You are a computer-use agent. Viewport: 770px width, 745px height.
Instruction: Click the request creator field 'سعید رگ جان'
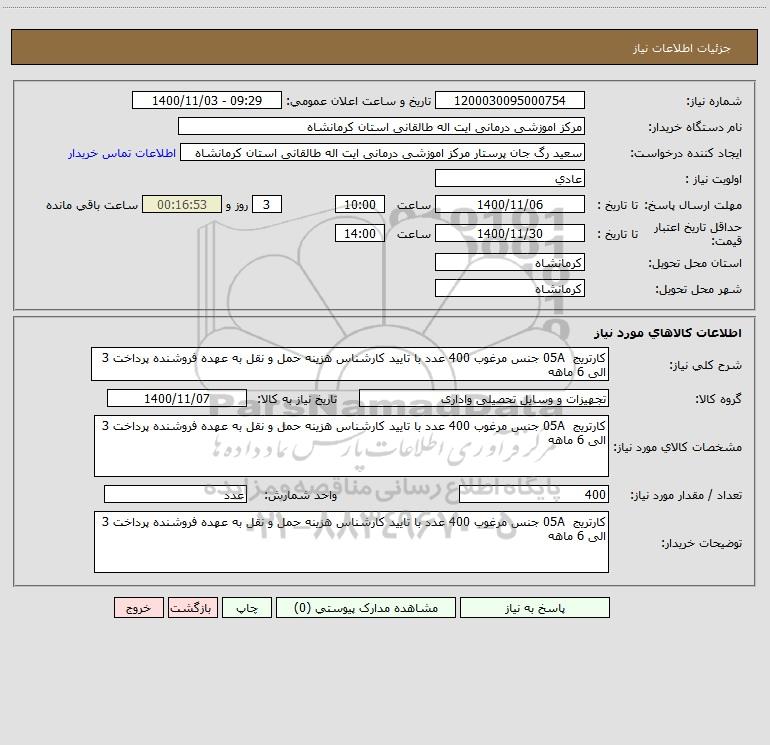tap(383, 152)
